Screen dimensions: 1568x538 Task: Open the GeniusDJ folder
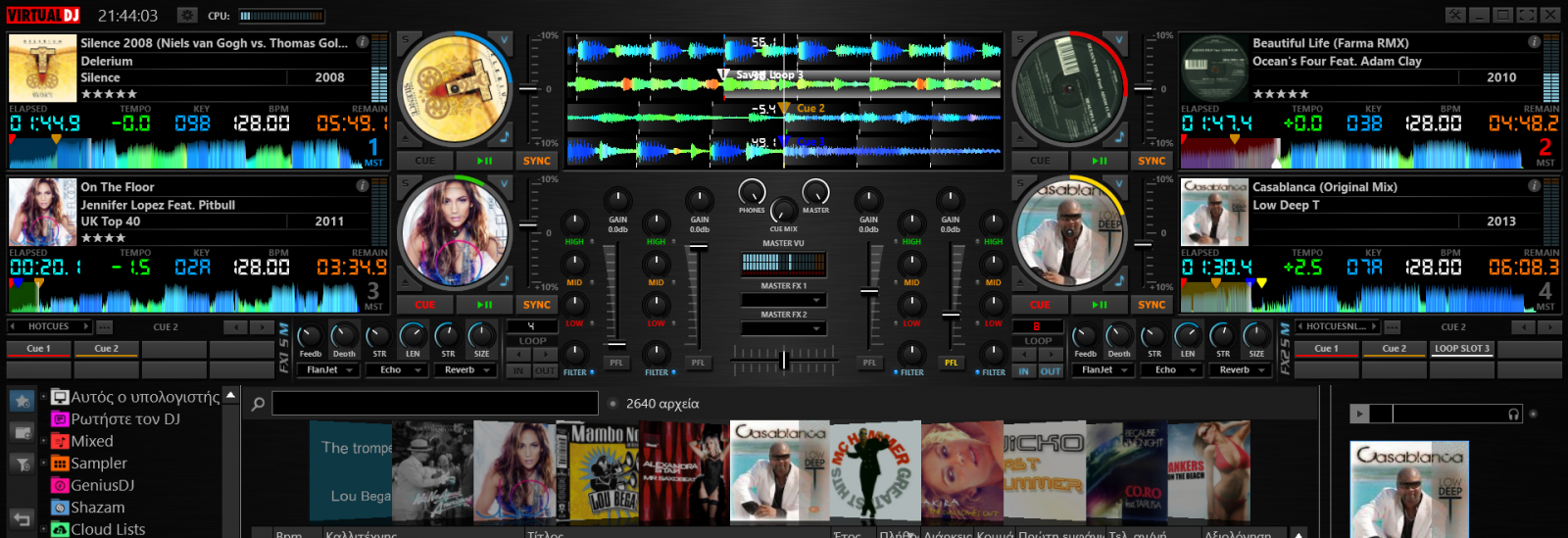pos(93,485)
